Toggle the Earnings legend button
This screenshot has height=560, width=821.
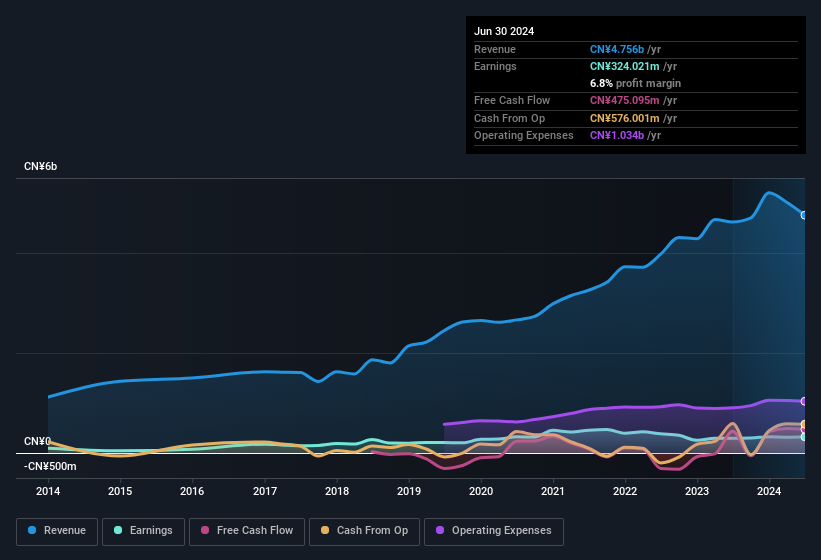pos(143,531)
